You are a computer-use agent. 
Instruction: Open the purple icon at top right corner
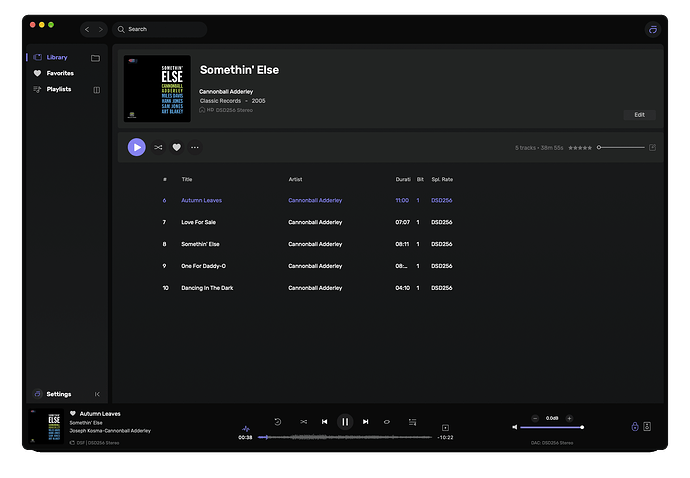[653, 29]
